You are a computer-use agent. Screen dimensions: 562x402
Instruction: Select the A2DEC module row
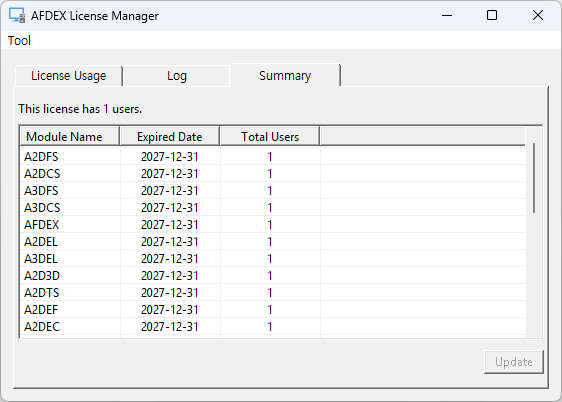[272, 327]
